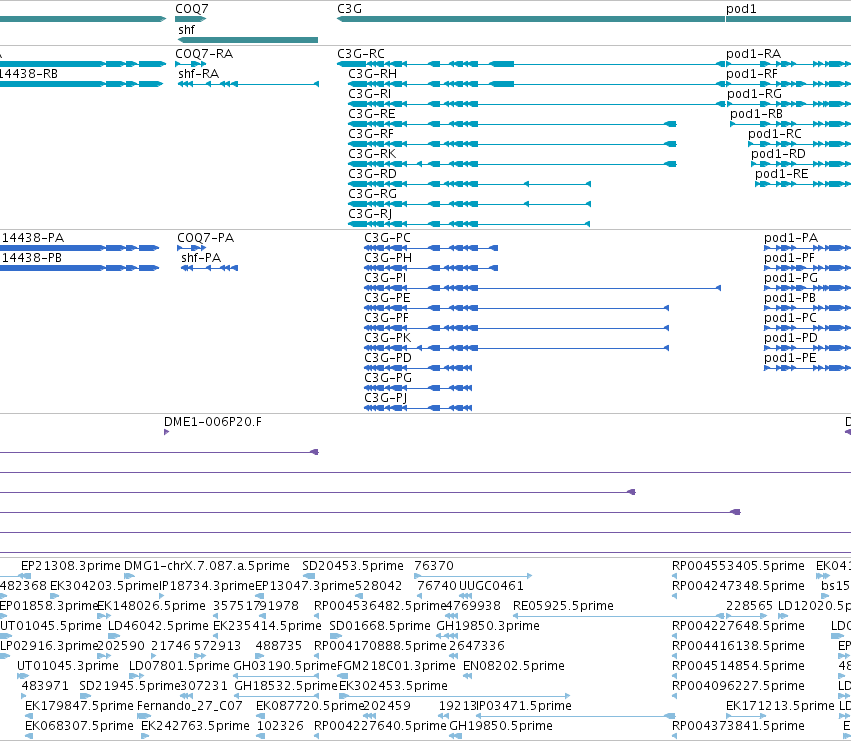Select protein pod1-PE

[x=808, y=368]
